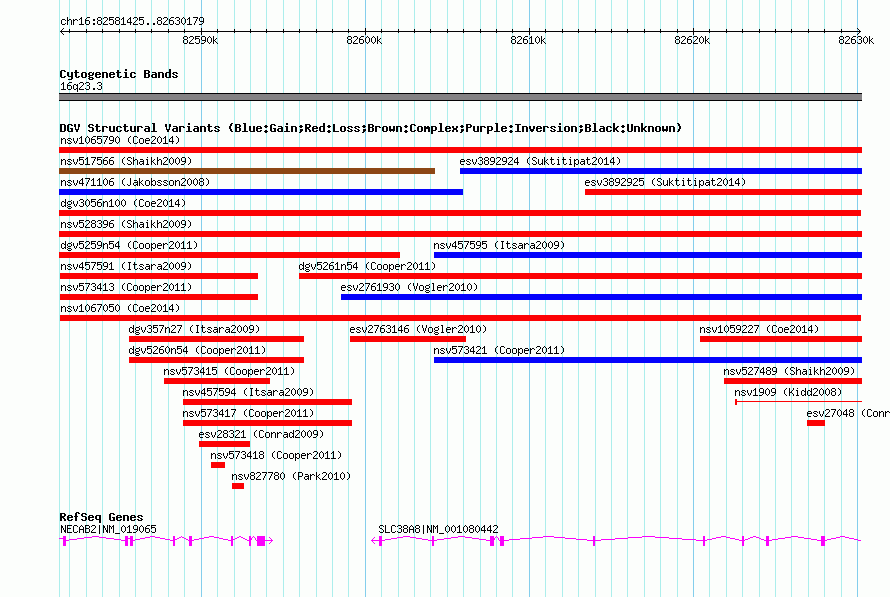Click the NECAB2|NM_019065 gene label
Image resolution: width=890 pixels, height=597 pixels.
108,529
